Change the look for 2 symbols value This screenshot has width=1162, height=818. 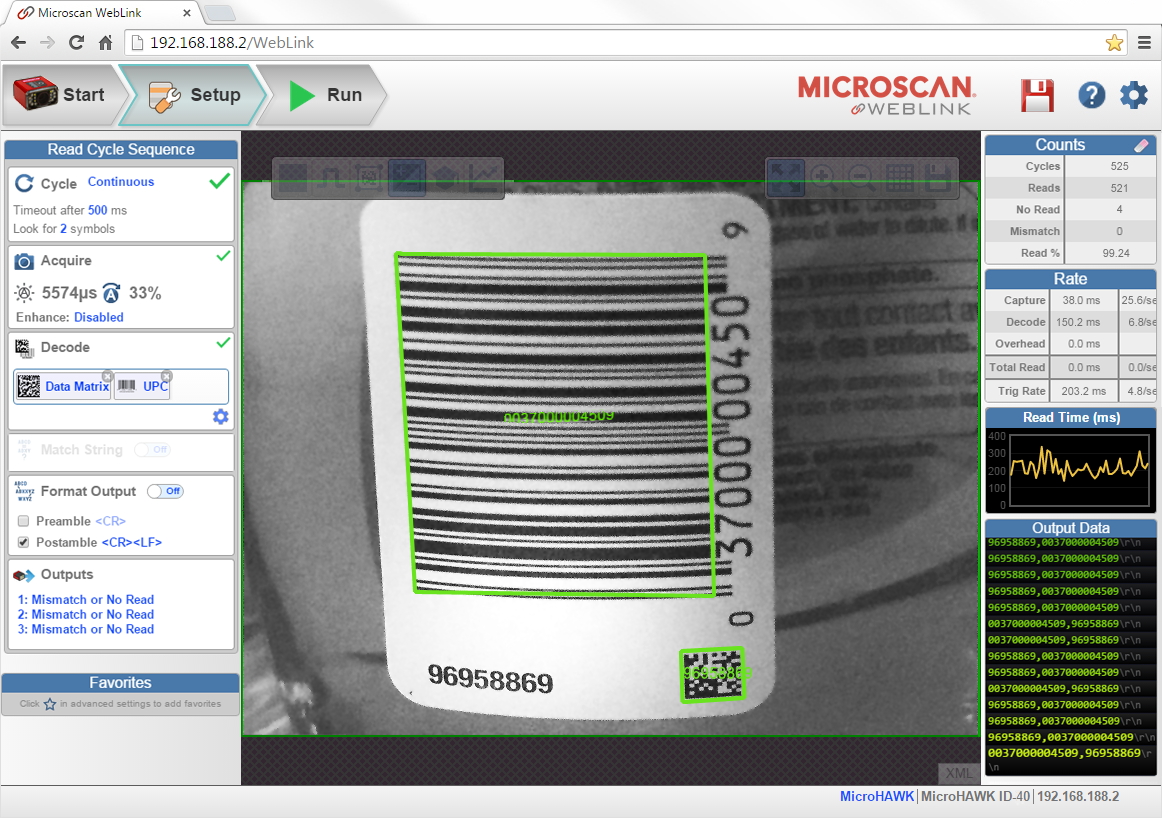pyautogui.click(x=64, y=229)
